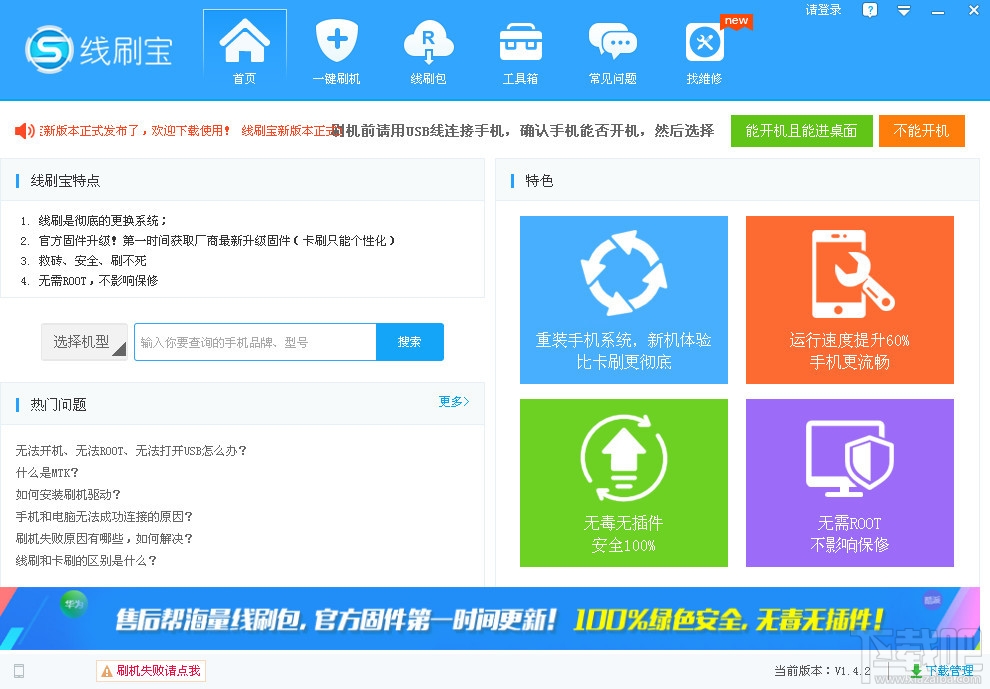This screenshot has height=689, width=990.
Task: Click feature text 线刷是彻底的更换系统
Action: 102,220
